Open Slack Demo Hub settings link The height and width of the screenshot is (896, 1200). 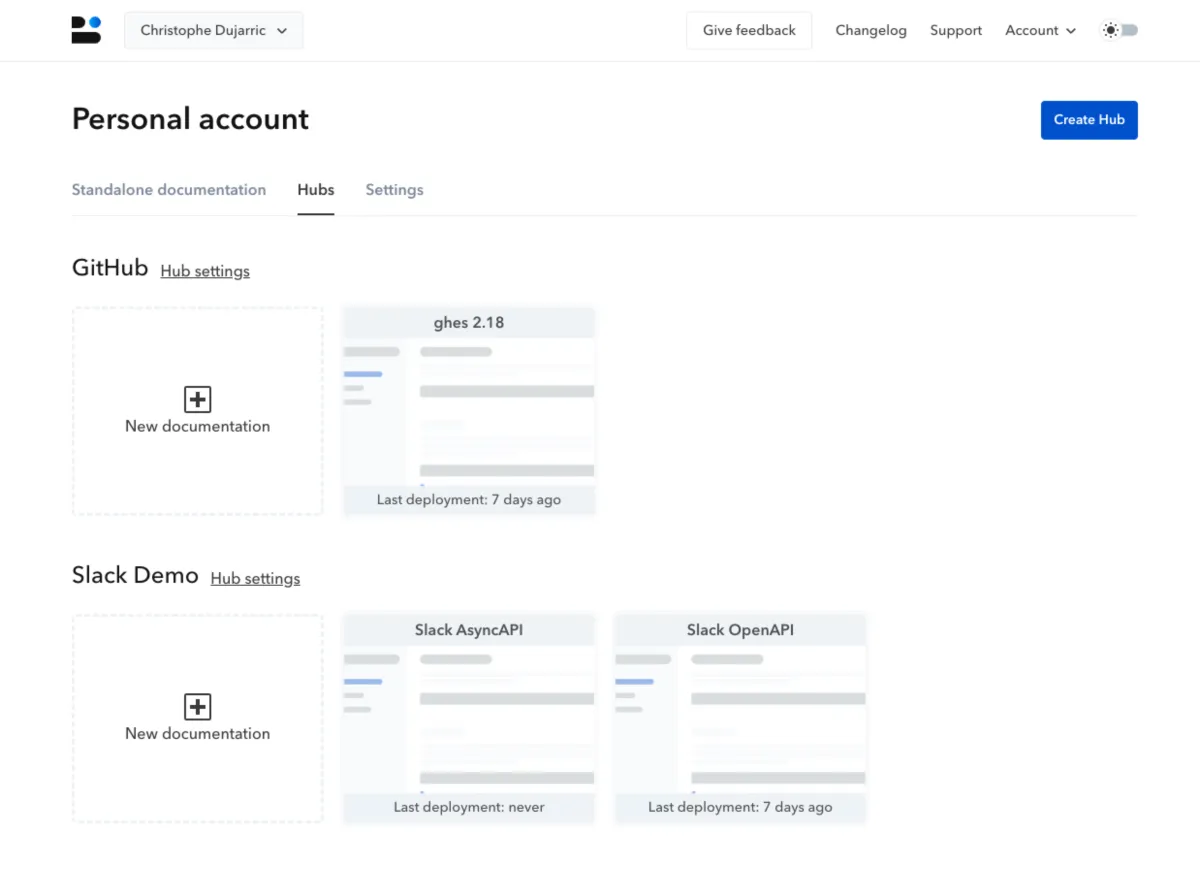click(255, 579)
